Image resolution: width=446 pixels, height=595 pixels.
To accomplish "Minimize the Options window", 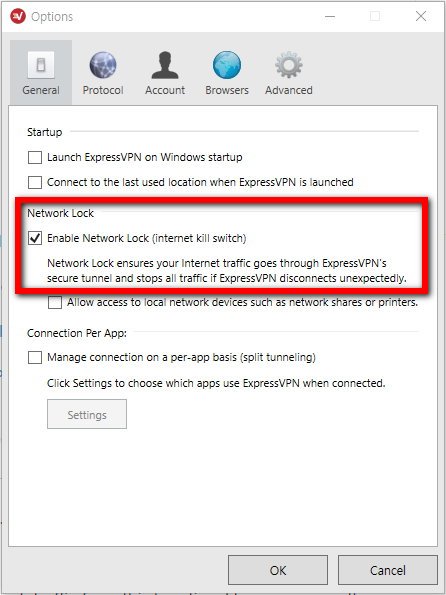I will tap(330, 16).
